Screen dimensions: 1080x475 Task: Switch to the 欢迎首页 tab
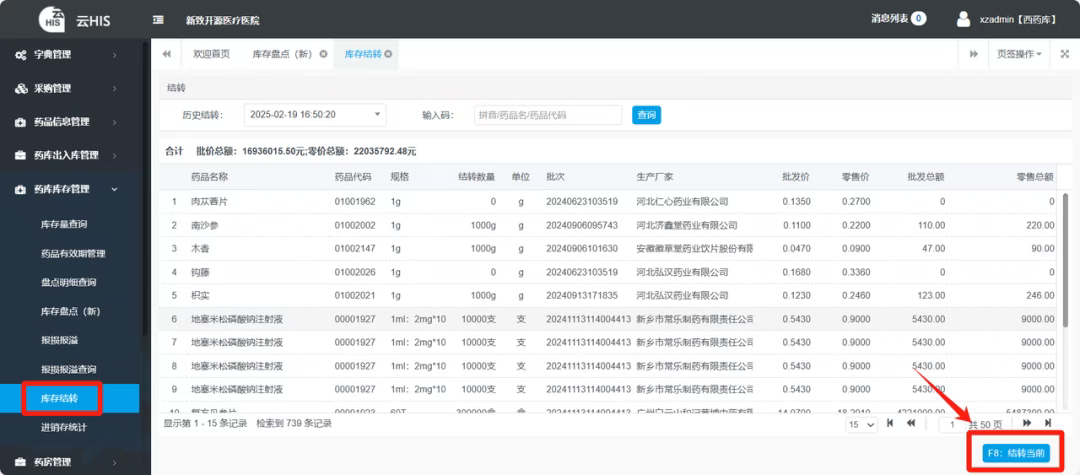[x=211, y=54]
